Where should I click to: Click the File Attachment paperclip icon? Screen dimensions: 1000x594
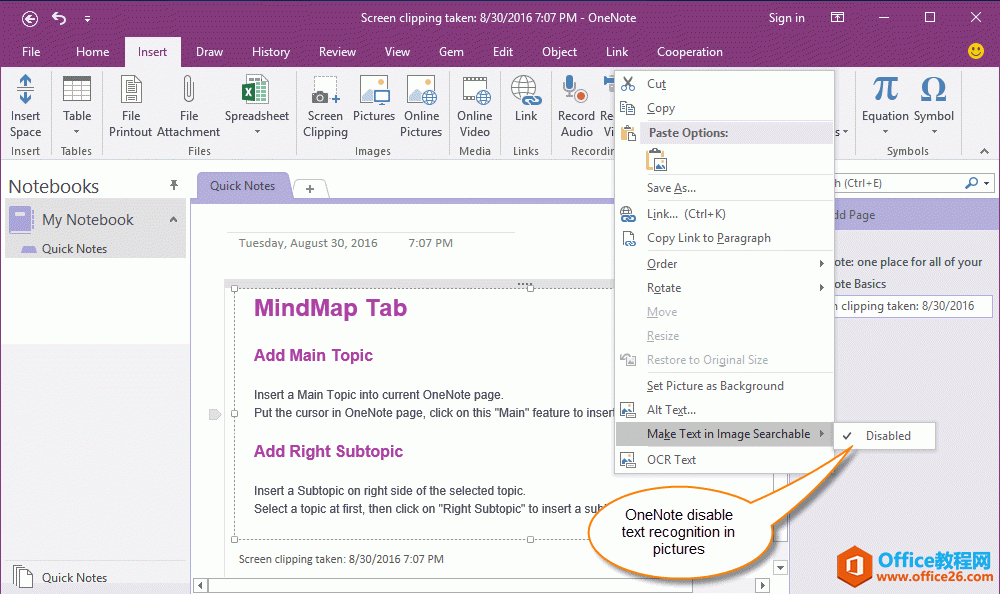click(188, 89)
